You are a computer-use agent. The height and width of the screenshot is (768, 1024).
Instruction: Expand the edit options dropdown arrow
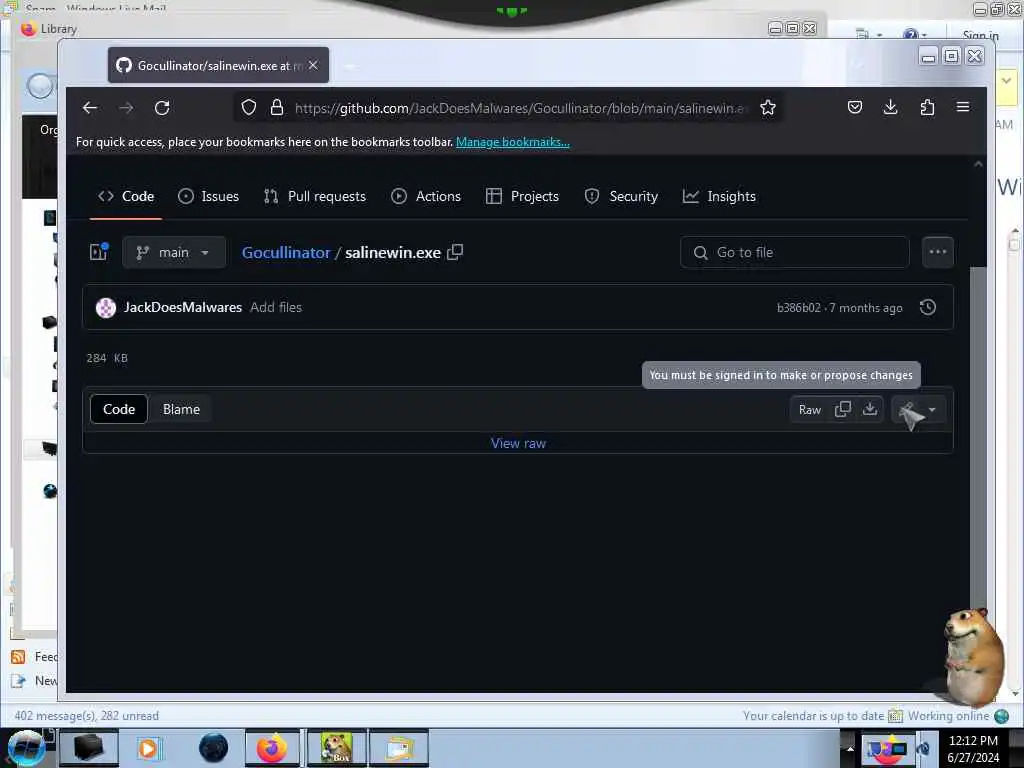coord(932,410)
